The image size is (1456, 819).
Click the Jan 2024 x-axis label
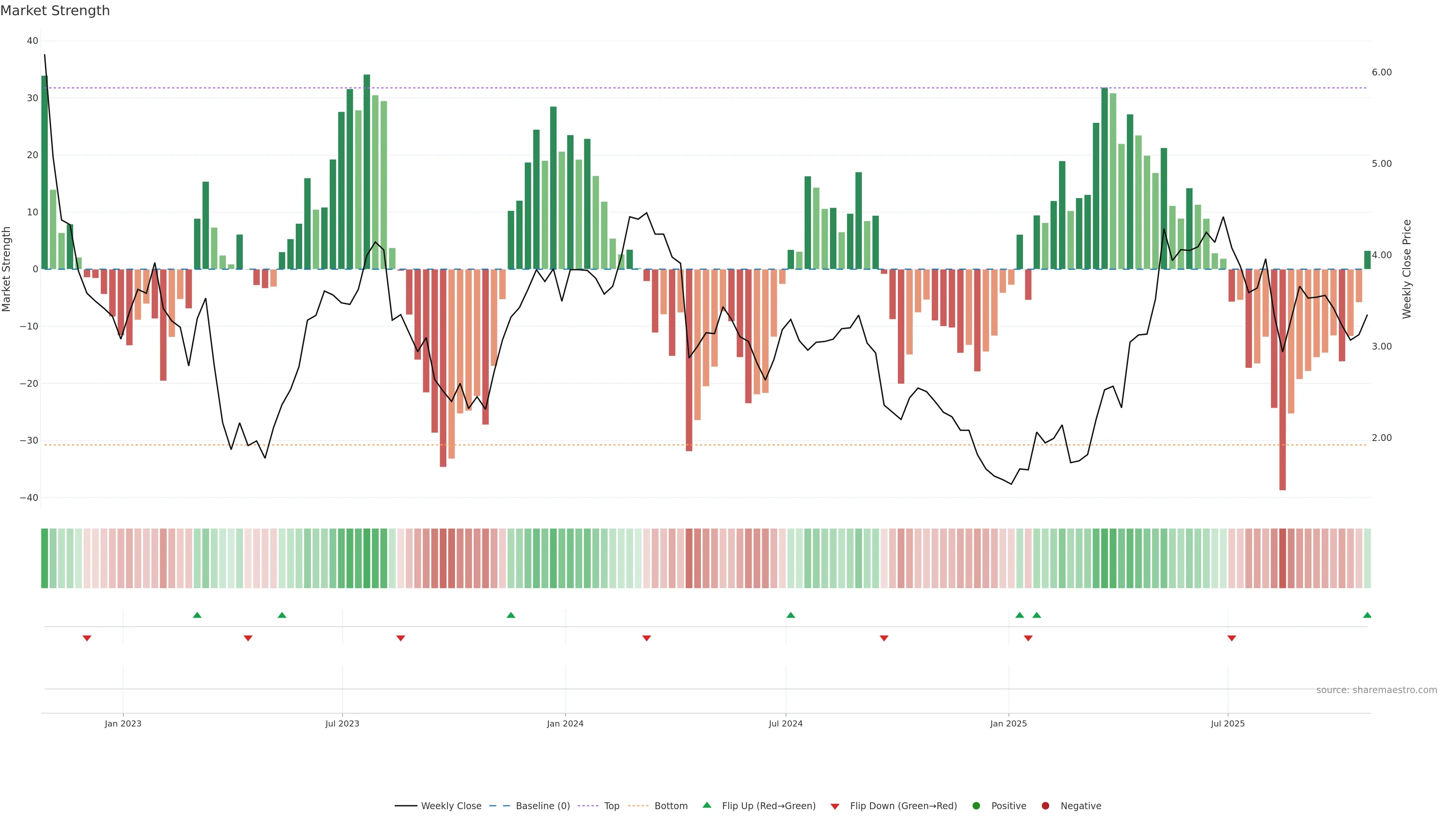tap(565, 723)
